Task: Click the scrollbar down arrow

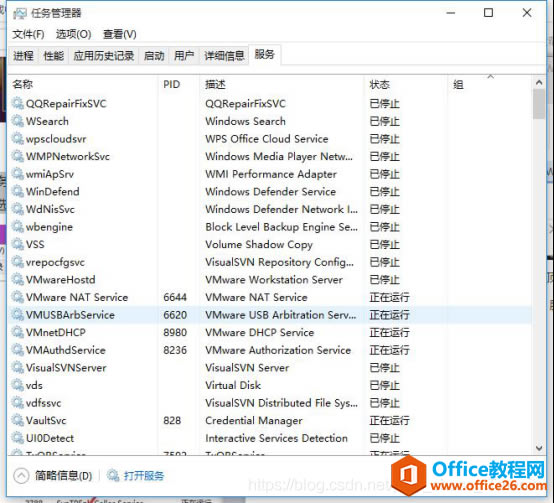Action: [x=539, y=448]
